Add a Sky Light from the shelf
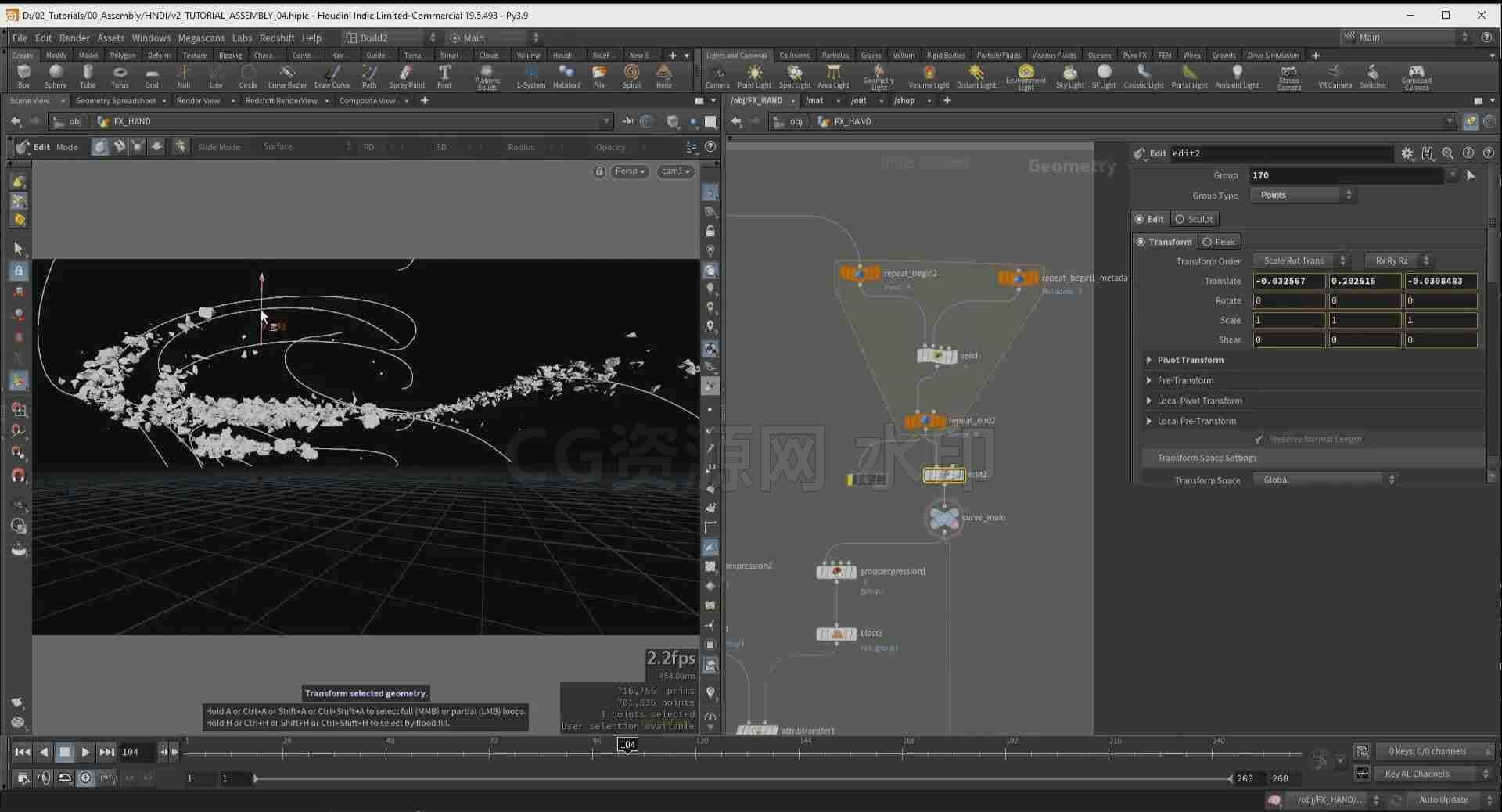Viewport: 1502px width, 812px height. pyautogui.click(x=1069, y=76)
